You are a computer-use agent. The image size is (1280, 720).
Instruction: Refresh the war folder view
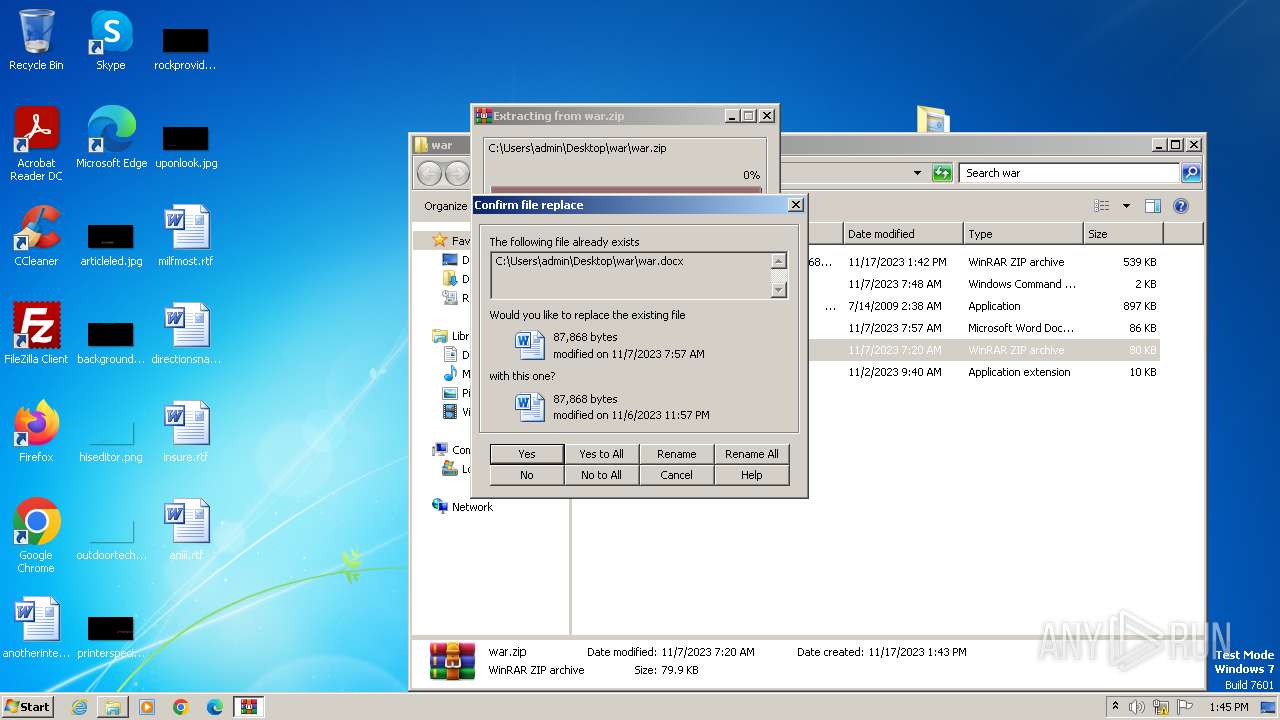click(942, 173)
